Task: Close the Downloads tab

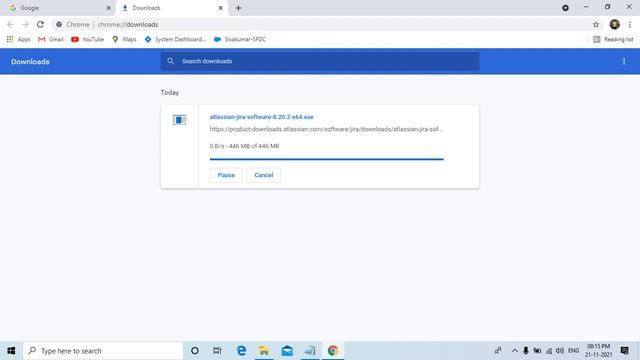Action: click(x=220, y=8)
